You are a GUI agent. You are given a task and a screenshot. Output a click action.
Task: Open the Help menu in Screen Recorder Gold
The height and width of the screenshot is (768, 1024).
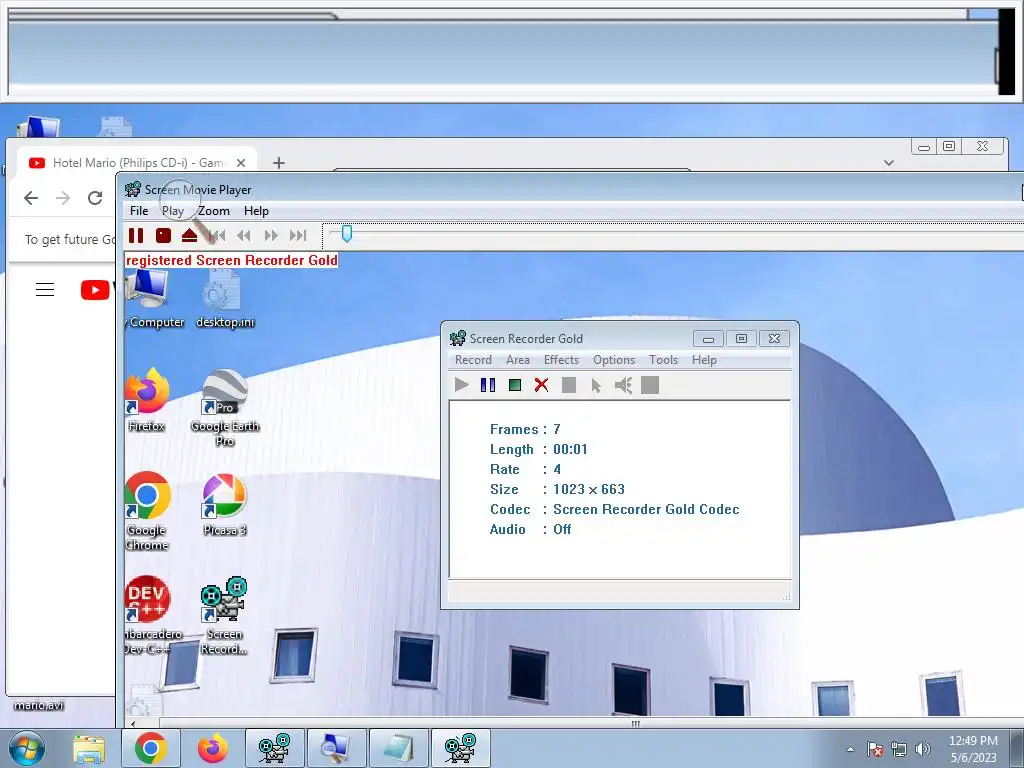[705, 360]
